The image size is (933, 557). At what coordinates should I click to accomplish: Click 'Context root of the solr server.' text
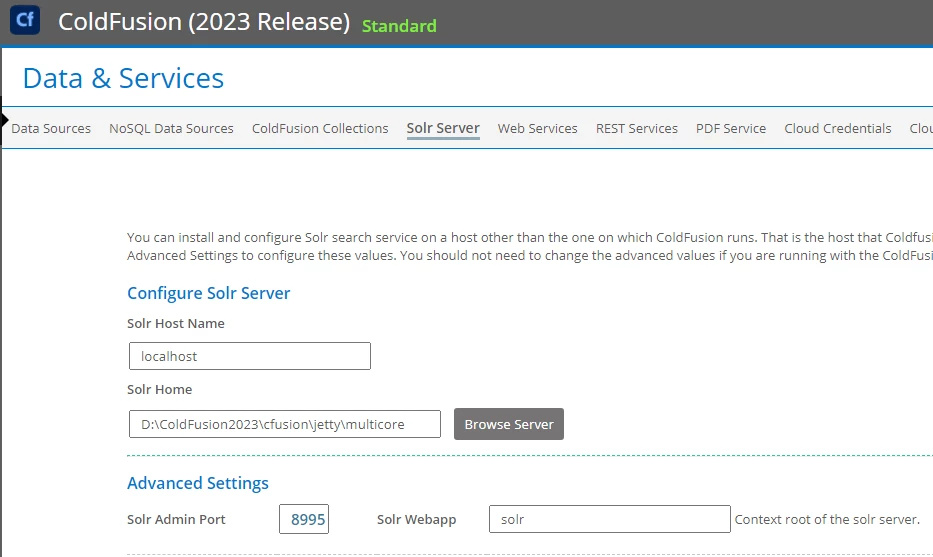(x=827, y=520)
